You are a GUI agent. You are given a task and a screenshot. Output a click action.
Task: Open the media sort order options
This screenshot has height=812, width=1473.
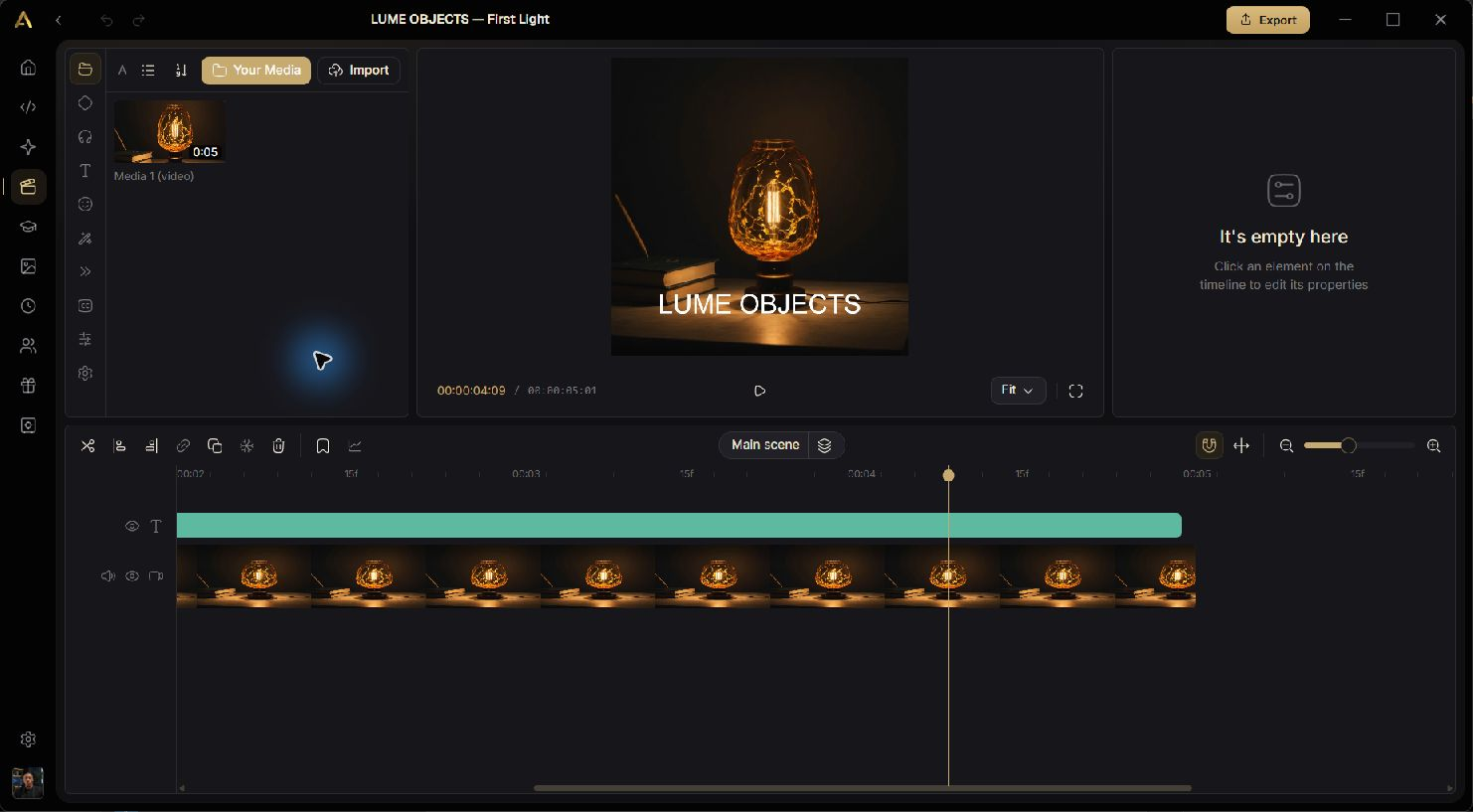coord(181,71)
